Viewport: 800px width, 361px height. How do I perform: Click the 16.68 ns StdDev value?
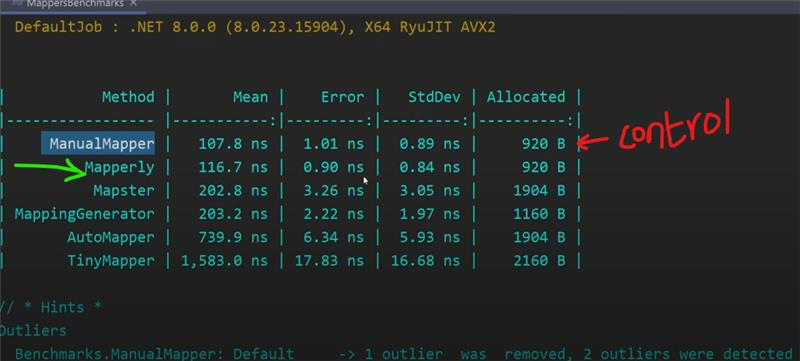[426, 261]
